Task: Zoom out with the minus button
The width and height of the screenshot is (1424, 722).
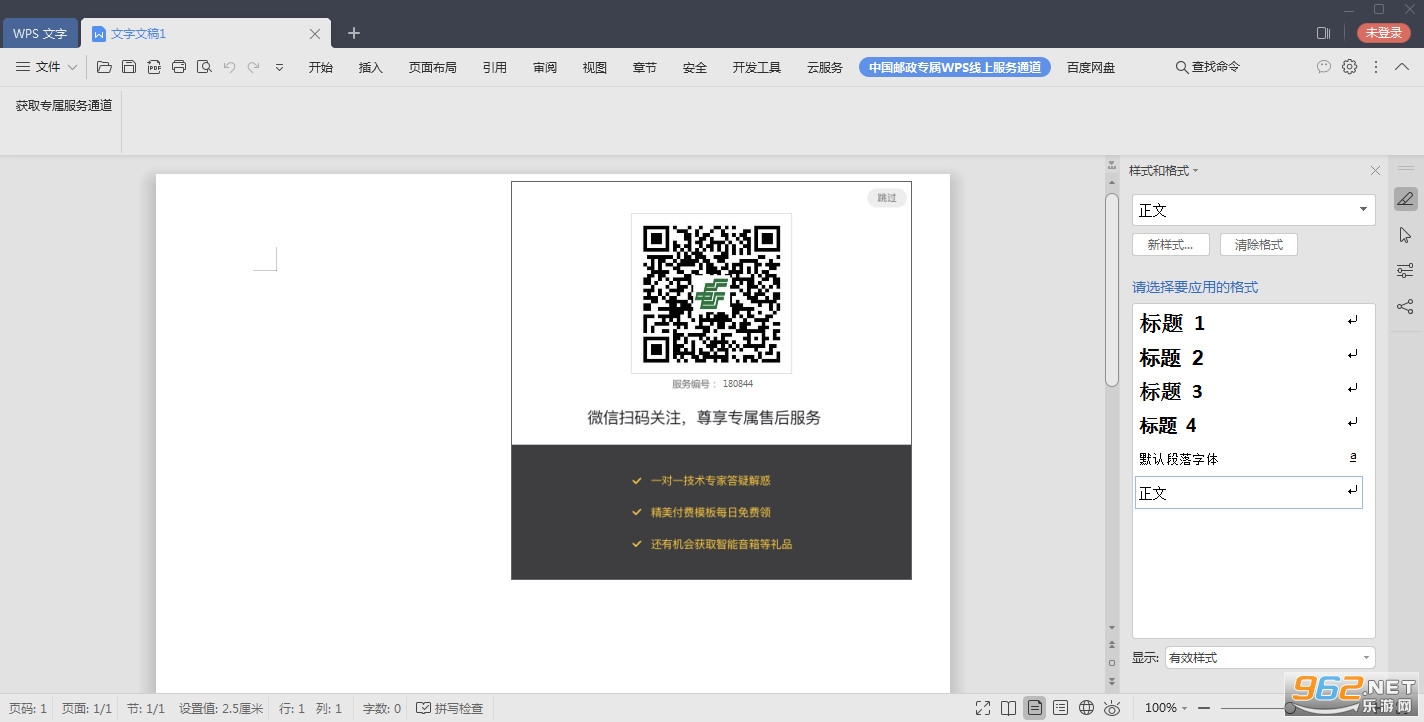Action: click(1204, 708)
